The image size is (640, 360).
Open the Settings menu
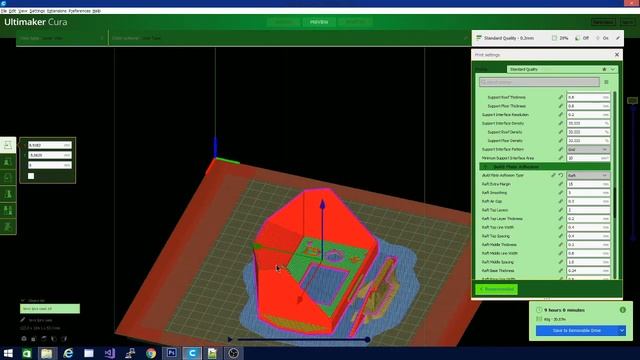coord(37,11)
